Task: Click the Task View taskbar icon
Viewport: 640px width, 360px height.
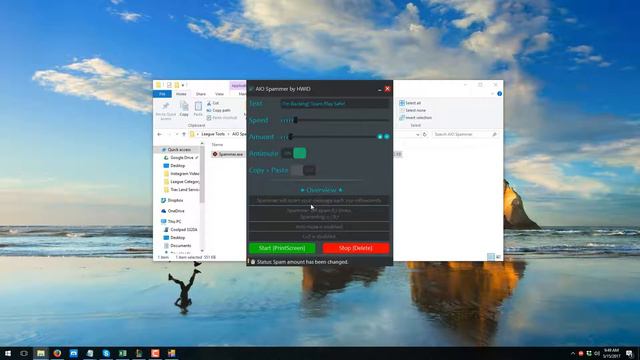Action: (x=24, y=353)
